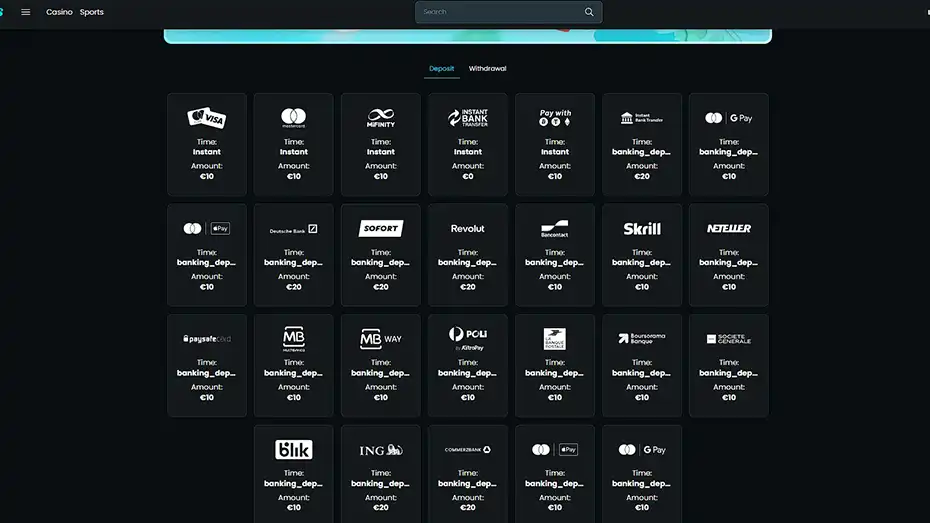Choose the Instant Bank Transfer arrows logo
930x523 pixels.
click(468, 117)
